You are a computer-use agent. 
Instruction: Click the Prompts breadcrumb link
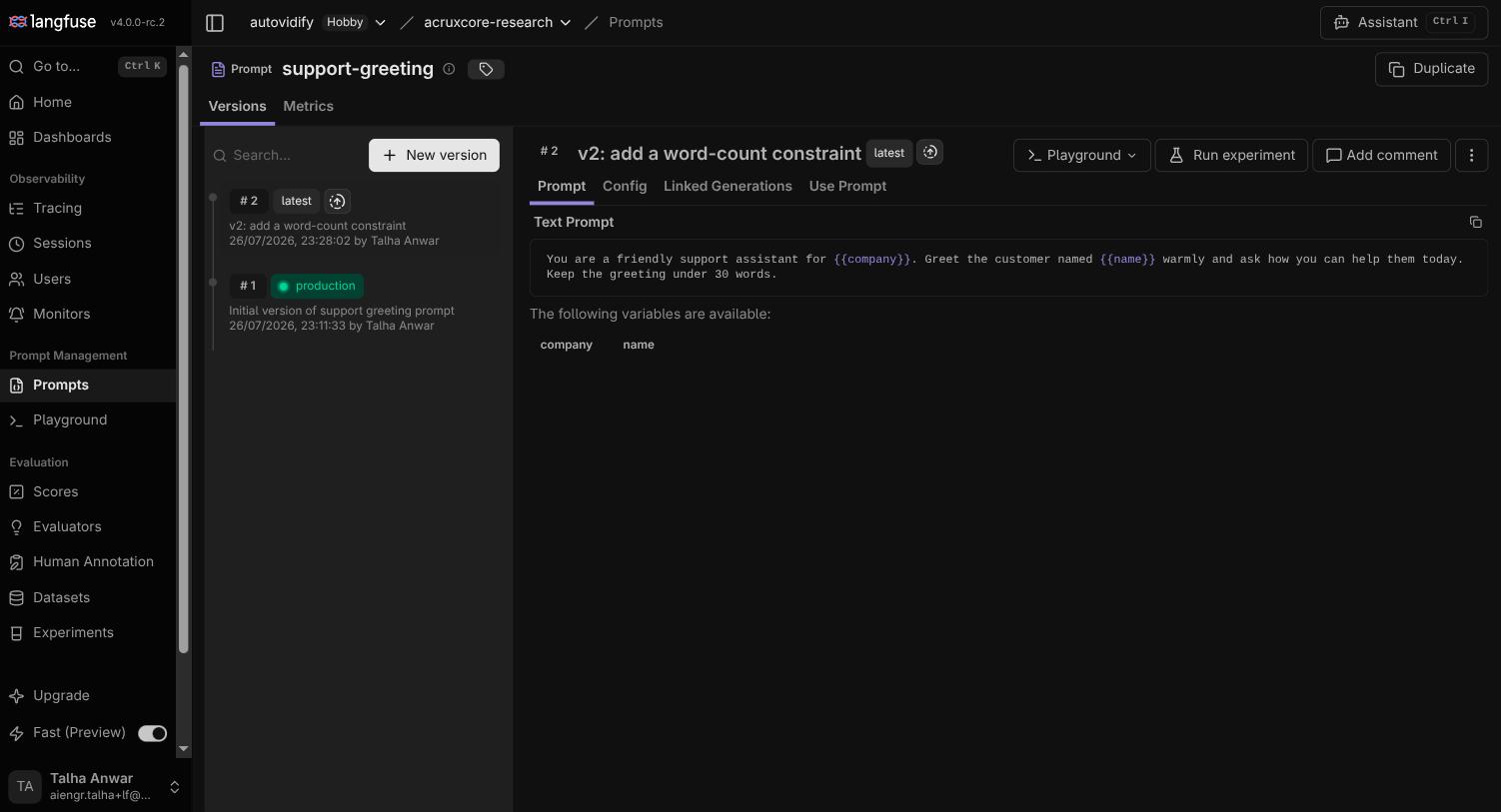636,22
